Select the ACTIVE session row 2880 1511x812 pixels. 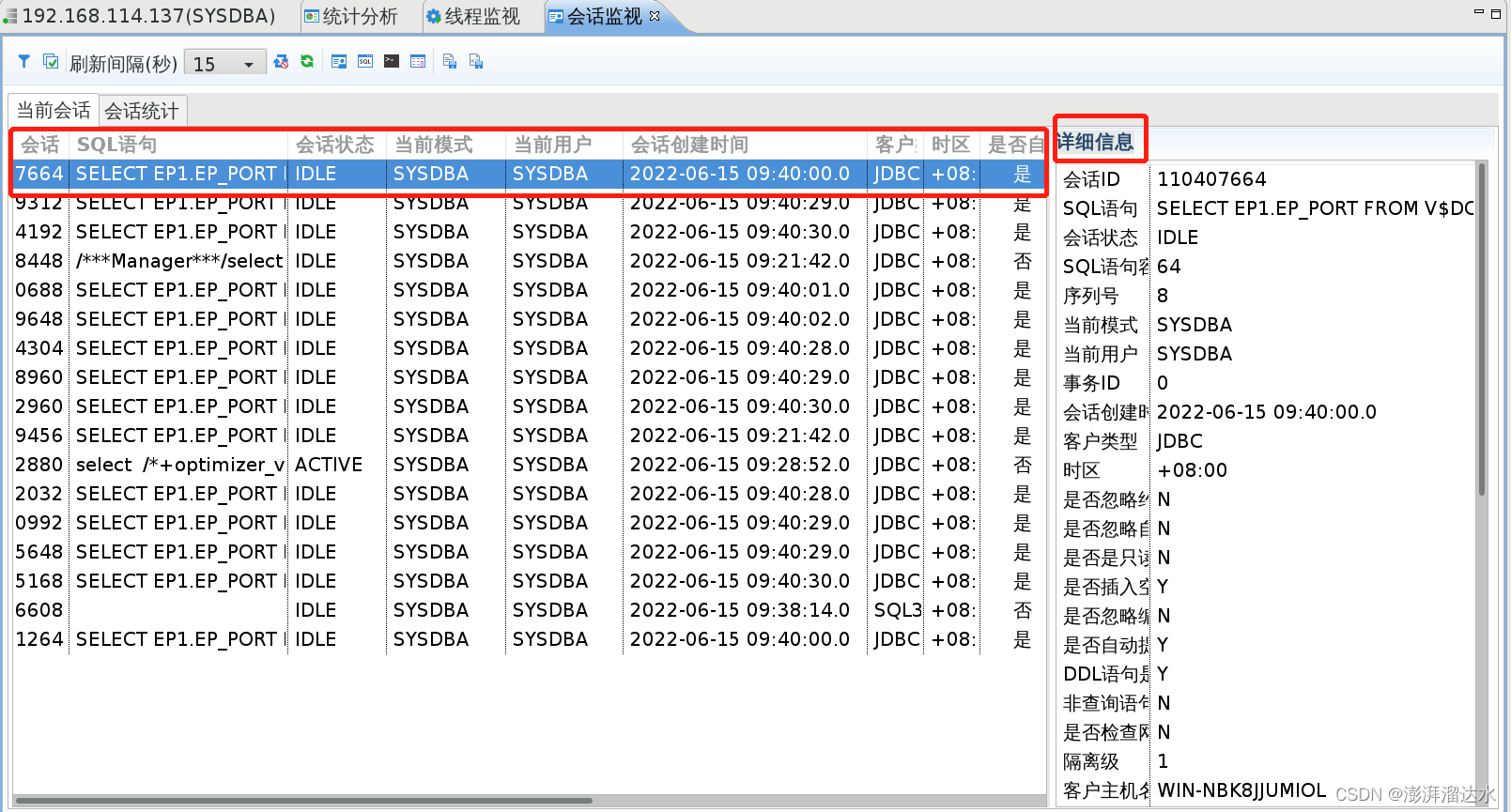click(x=529, y=465)
